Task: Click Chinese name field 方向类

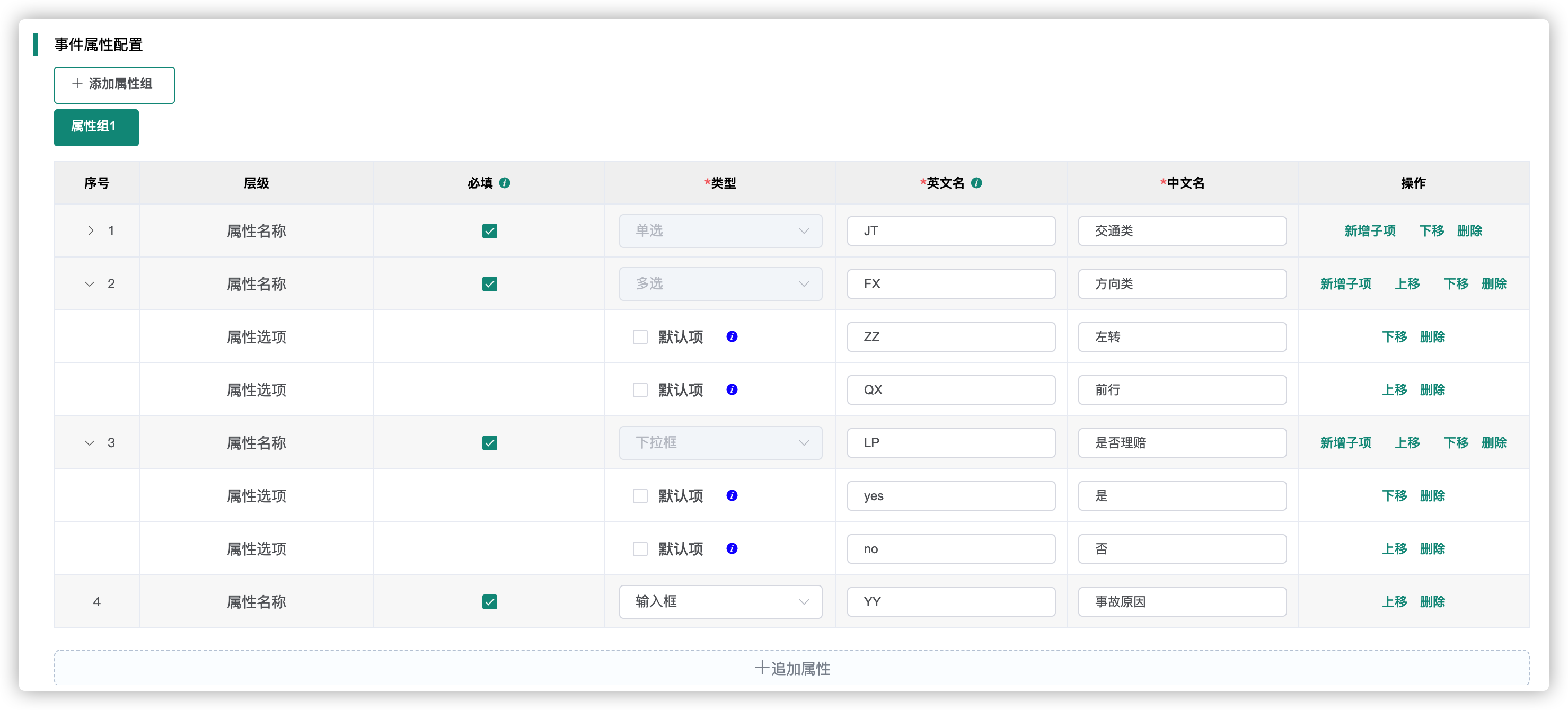Action: pos(1182,283)
